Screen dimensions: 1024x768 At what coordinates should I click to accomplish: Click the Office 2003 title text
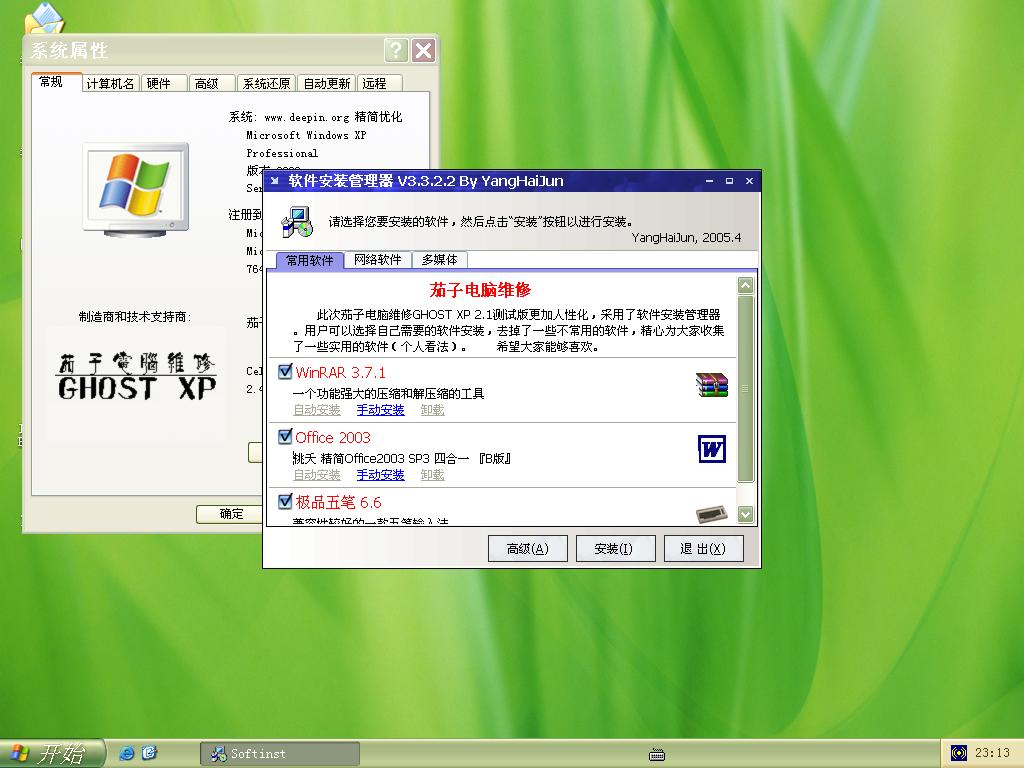(332, 438)
